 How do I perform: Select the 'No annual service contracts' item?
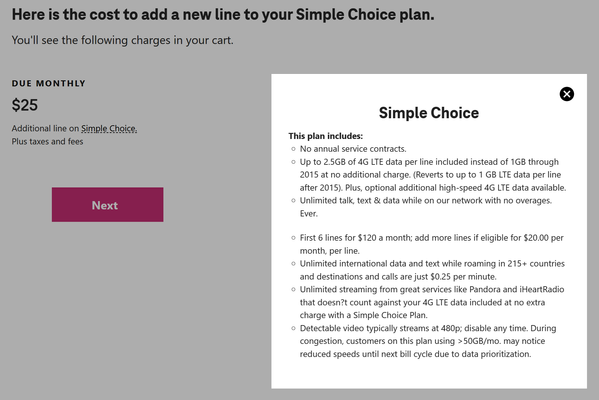pyautogui.click(x=353, y=149)
